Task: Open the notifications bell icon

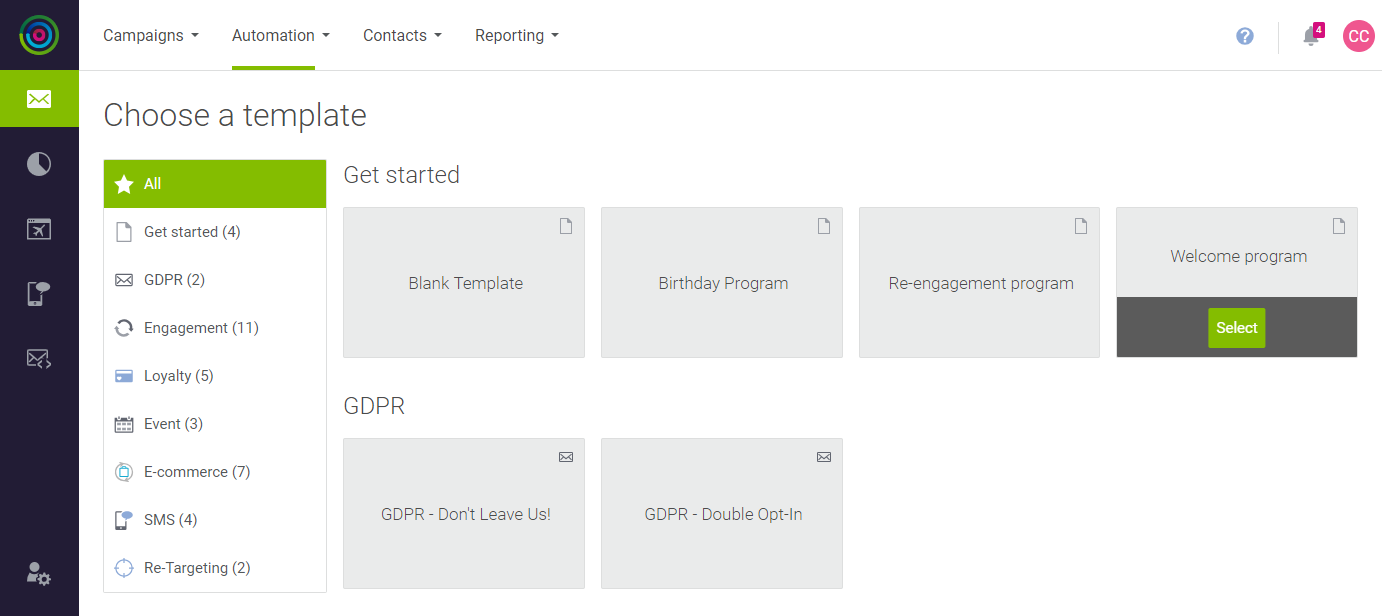Action: click(x=1310, y=37)
